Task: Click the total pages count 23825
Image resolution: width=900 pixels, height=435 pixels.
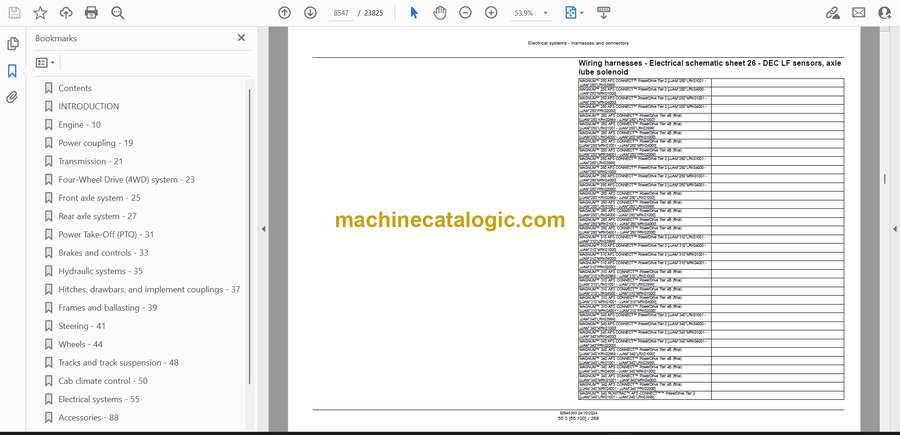Action: click(374, 13)
